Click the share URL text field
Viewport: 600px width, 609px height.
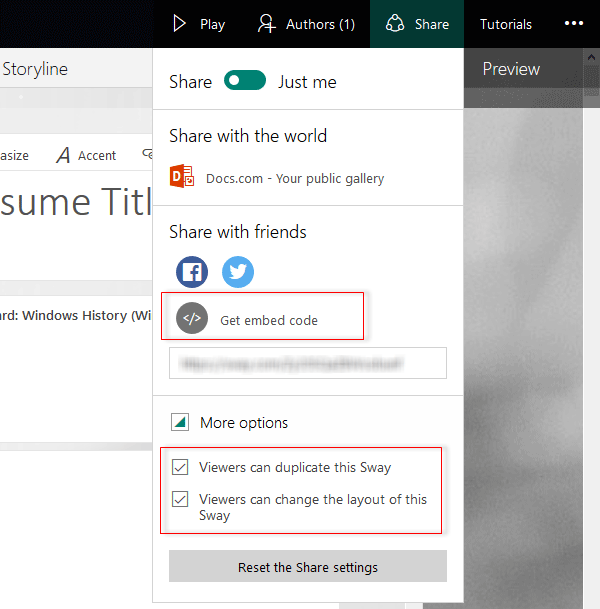307,363
